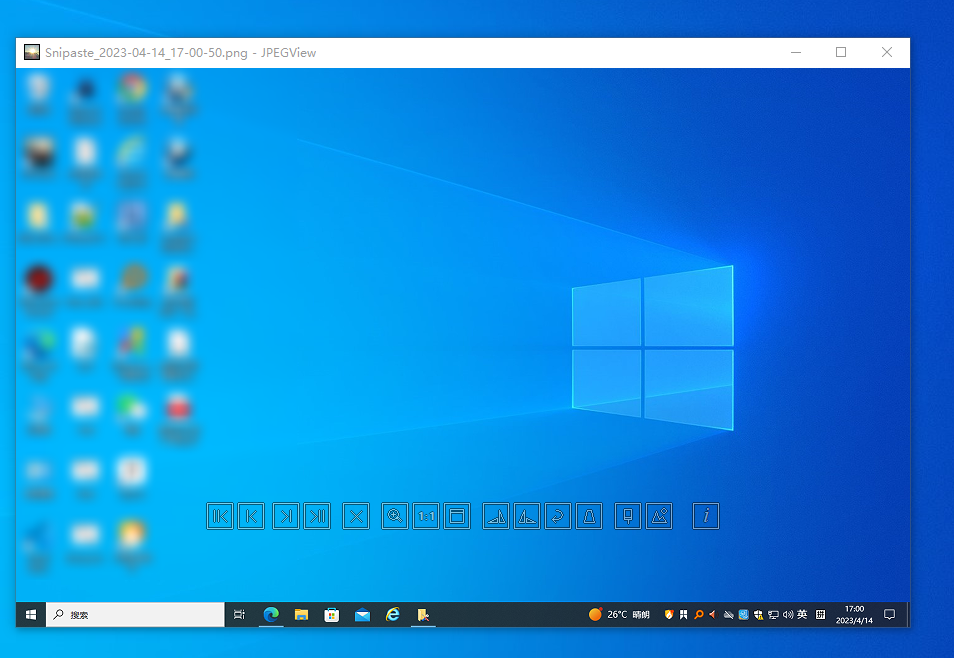Image resolution: width=954 pixels, height=658 pixels.
Task: Close the JPEGView window
Action: click(887, 52)
